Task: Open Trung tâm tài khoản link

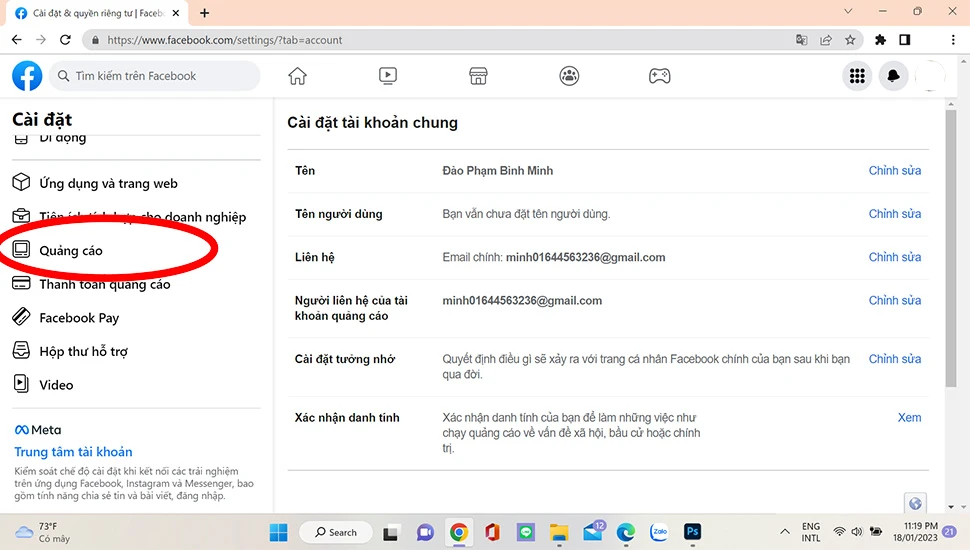Action: point(73,452)
